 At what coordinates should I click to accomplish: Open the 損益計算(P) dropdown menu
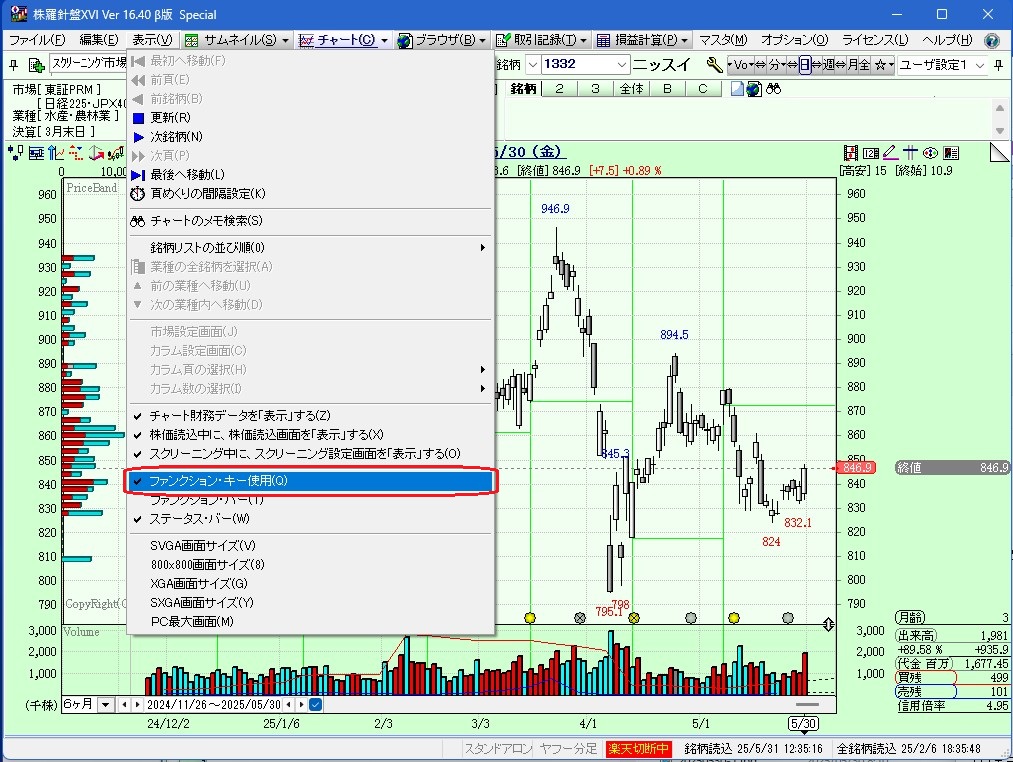pyautogui.click(x=642, y=40)
